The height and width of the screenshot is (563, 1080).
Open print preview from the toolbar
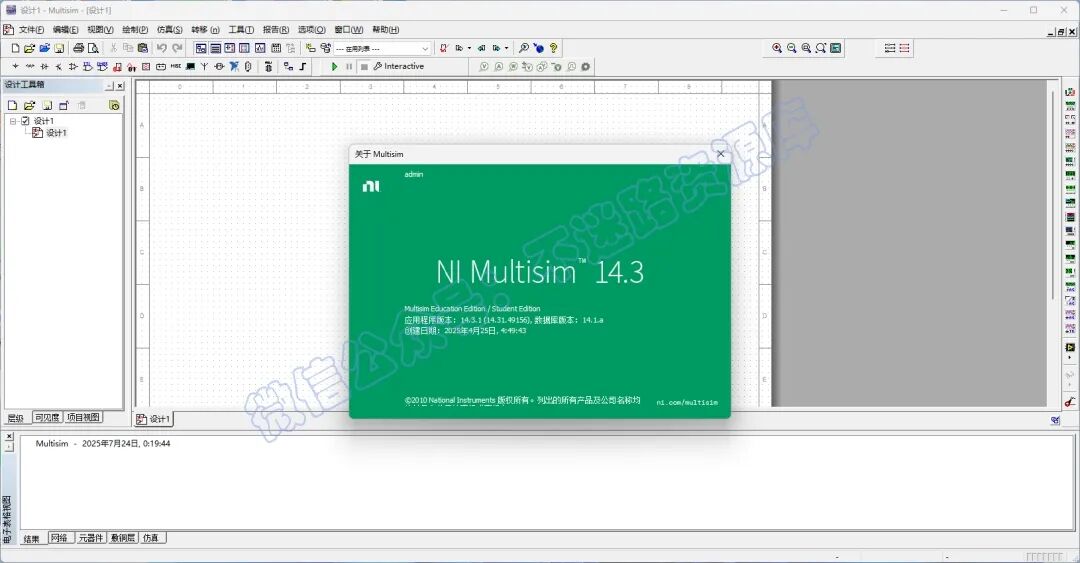click(93, 48)
